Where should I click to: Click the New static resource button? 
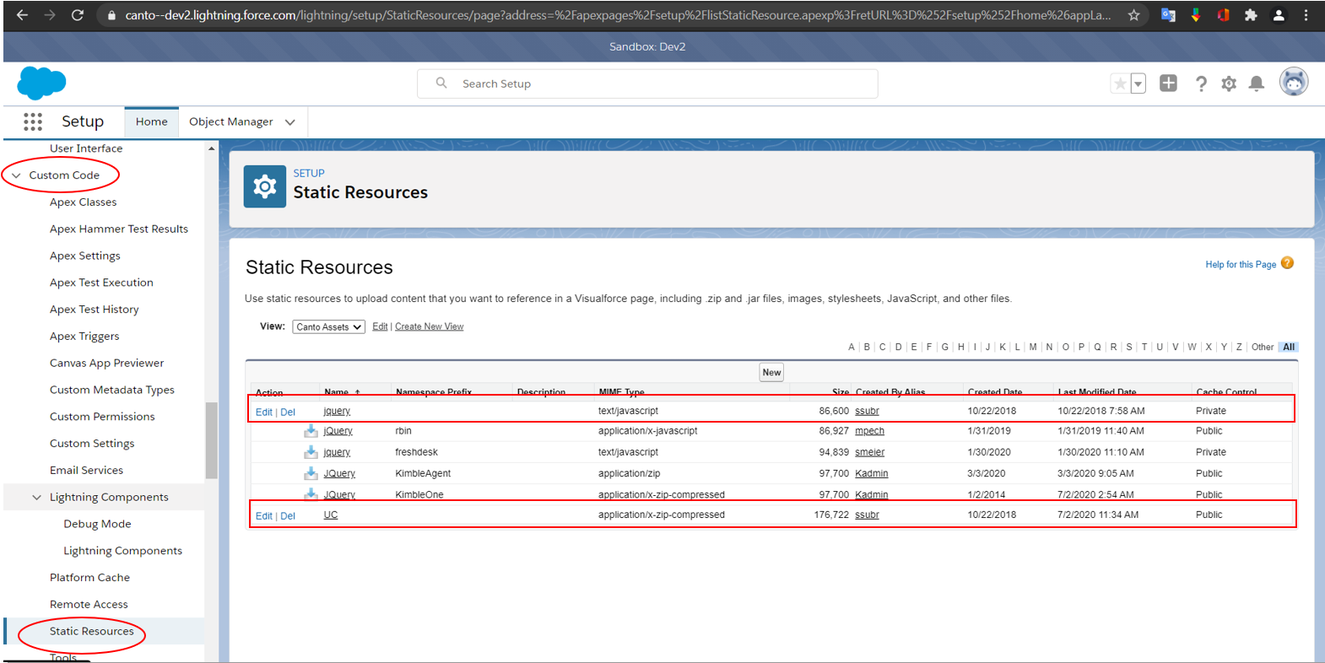click(771, 372)
